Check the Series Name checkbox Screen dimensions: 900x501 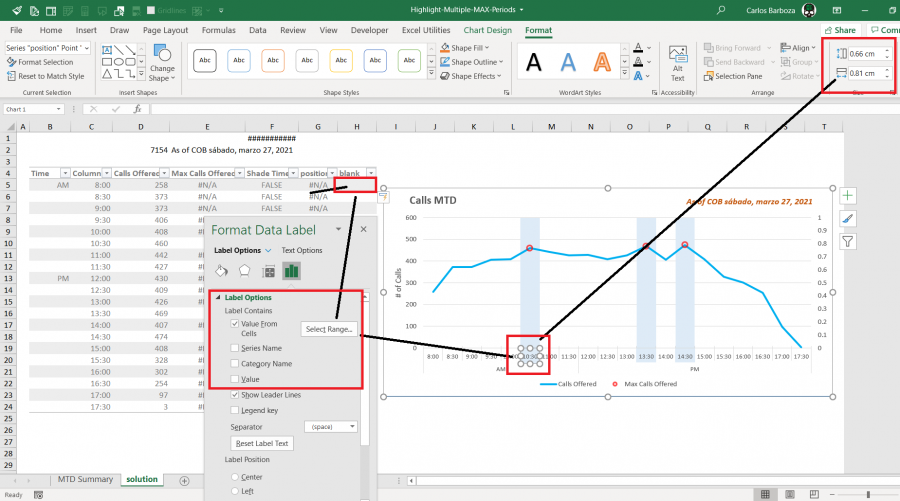(235, 348)
